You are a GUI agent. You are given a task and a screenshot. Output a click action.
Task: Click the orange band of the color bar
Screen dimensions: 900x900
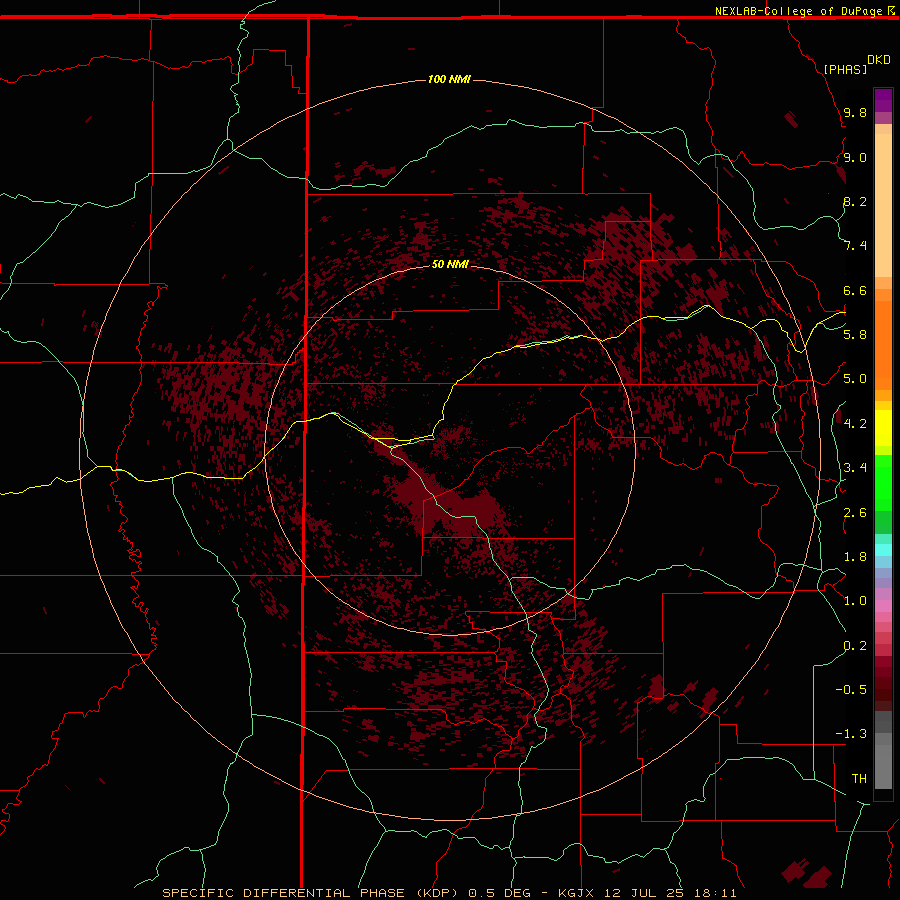[883, 346]
